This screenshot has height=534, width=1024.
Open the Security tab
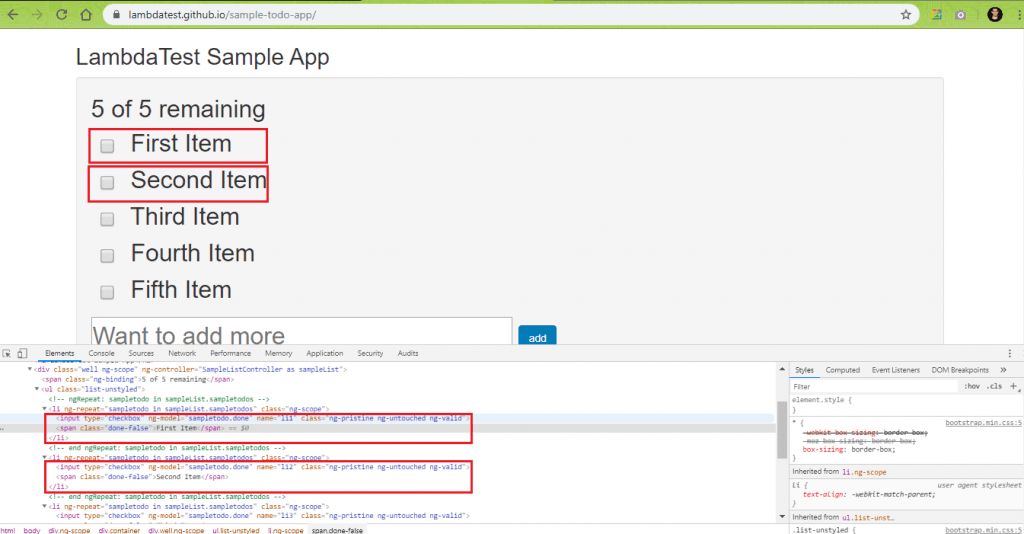tap(370, 353)
